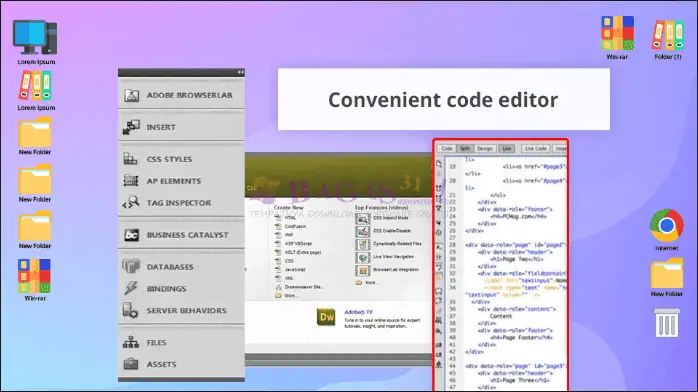Click Dreamweaver Site... under Create New
The image size is (698, 392).
[x=300, y=287]
